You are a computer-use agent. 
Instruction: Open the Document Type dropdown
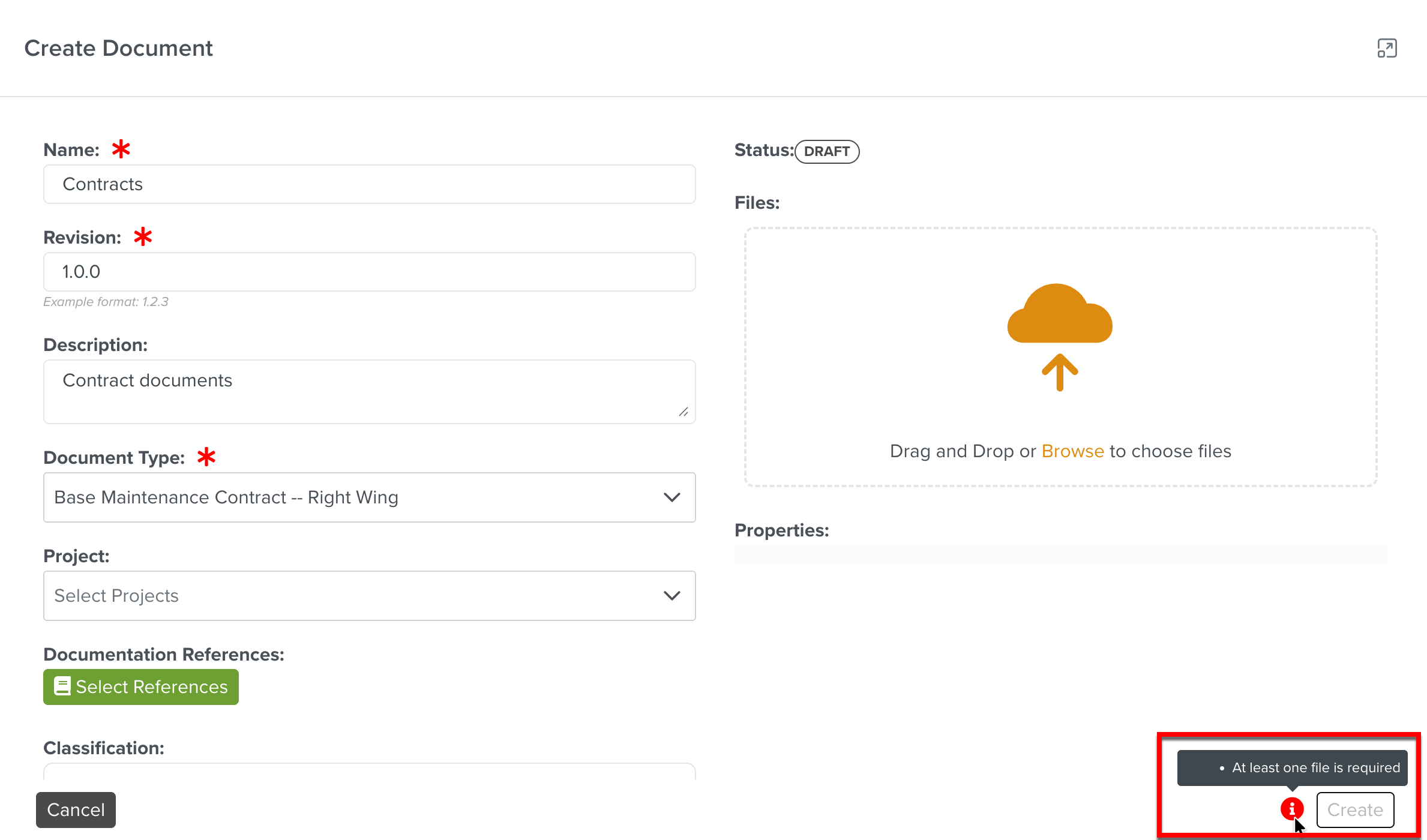(370, 497)
